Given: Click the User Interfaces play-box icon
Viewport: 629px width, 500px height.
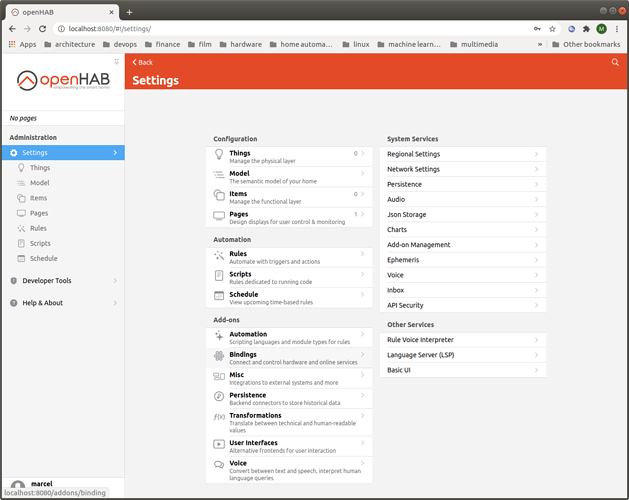Looking at the screenshot, I should click(219, 444).
